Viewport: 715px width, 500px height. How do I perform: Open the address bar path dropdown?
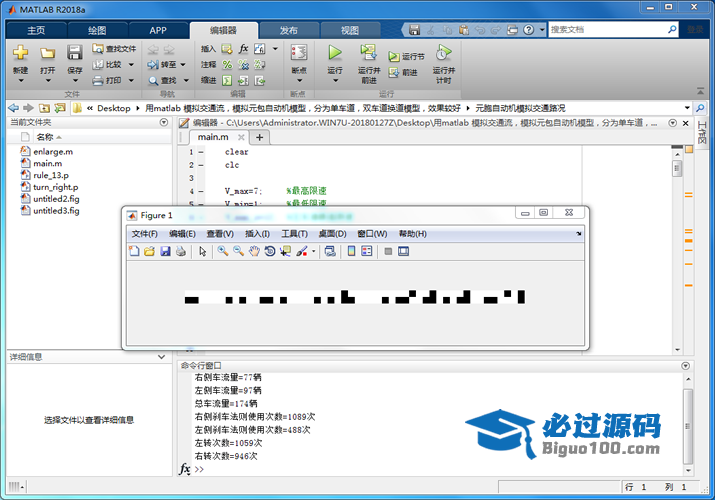(x=687, y=108)
